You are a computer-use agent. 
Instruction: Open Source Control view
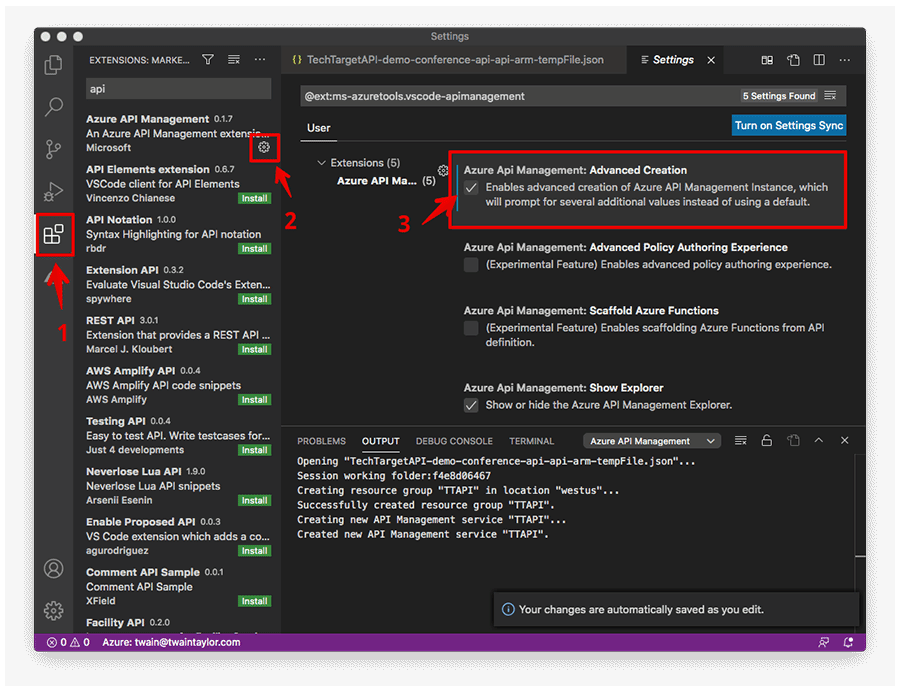[54, 150]
